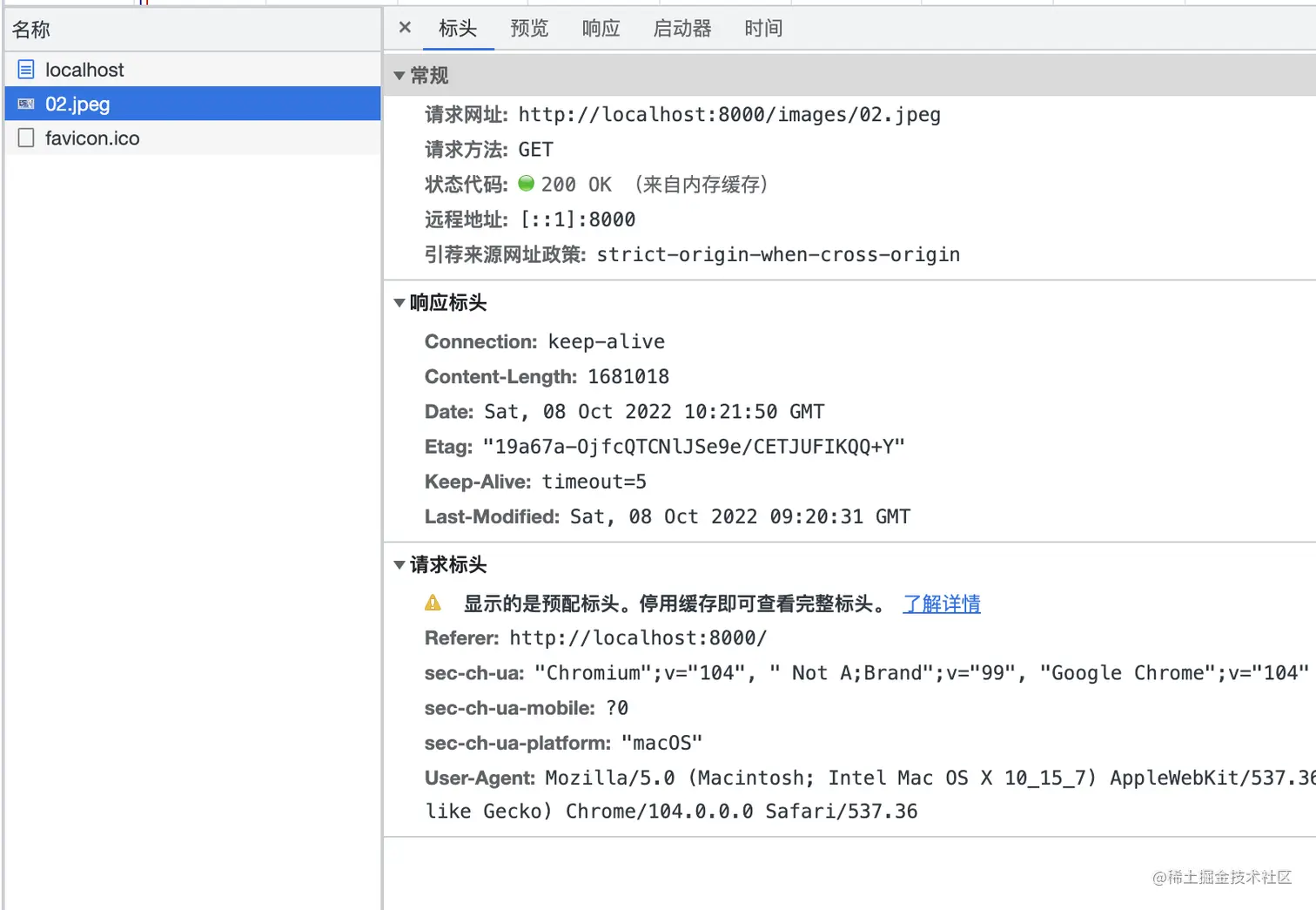The image size is (1316, 910).
Task: Select the localhost request entry
Action: point(84,70)
